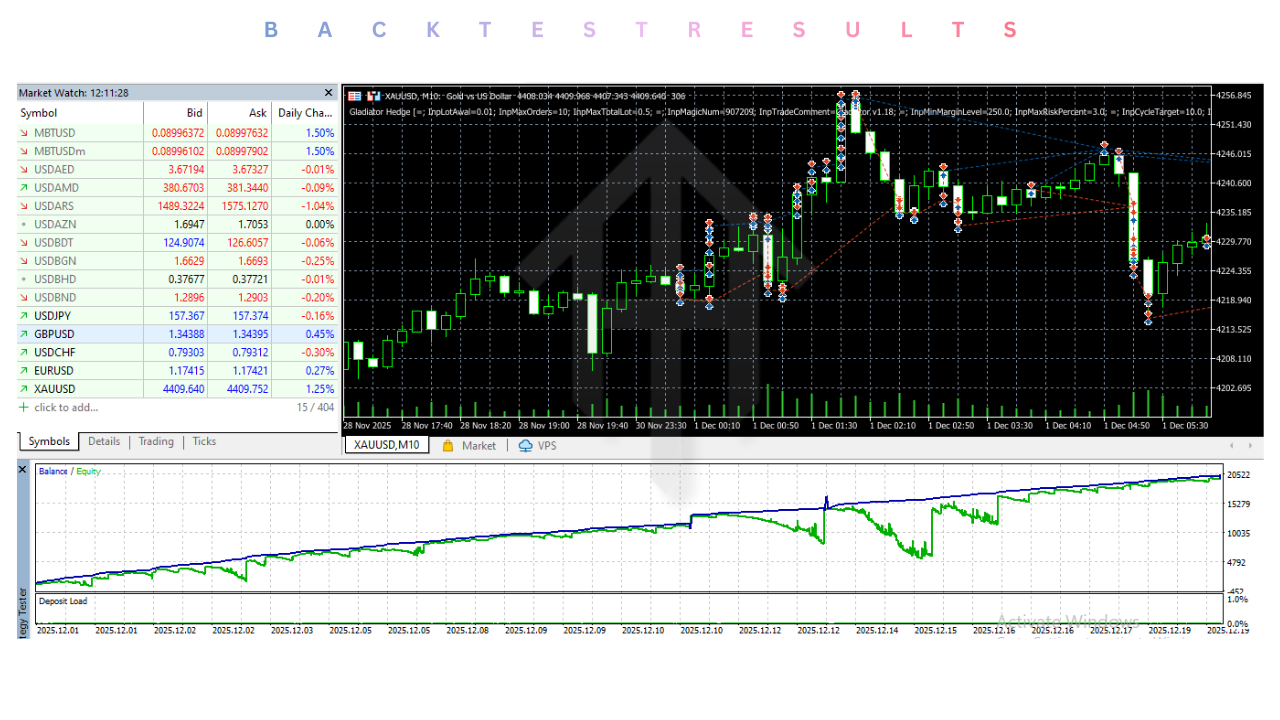The image size is (1280, 720).
Task: Click the red grid icon in chart header
Action: tap(353, 96)
